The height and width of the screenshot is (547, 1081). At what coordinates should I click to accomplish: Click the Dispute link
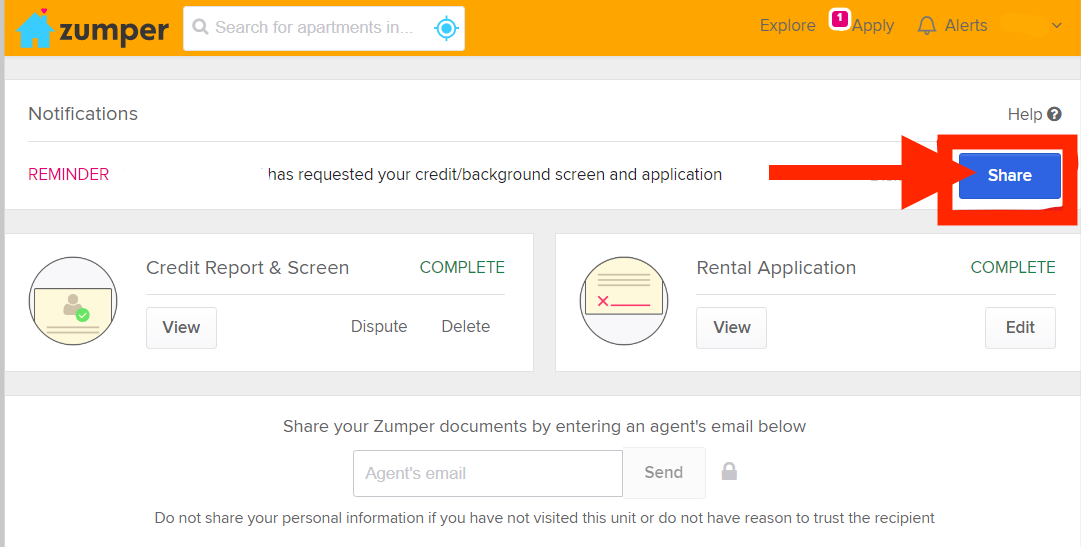tap(379, 326)
